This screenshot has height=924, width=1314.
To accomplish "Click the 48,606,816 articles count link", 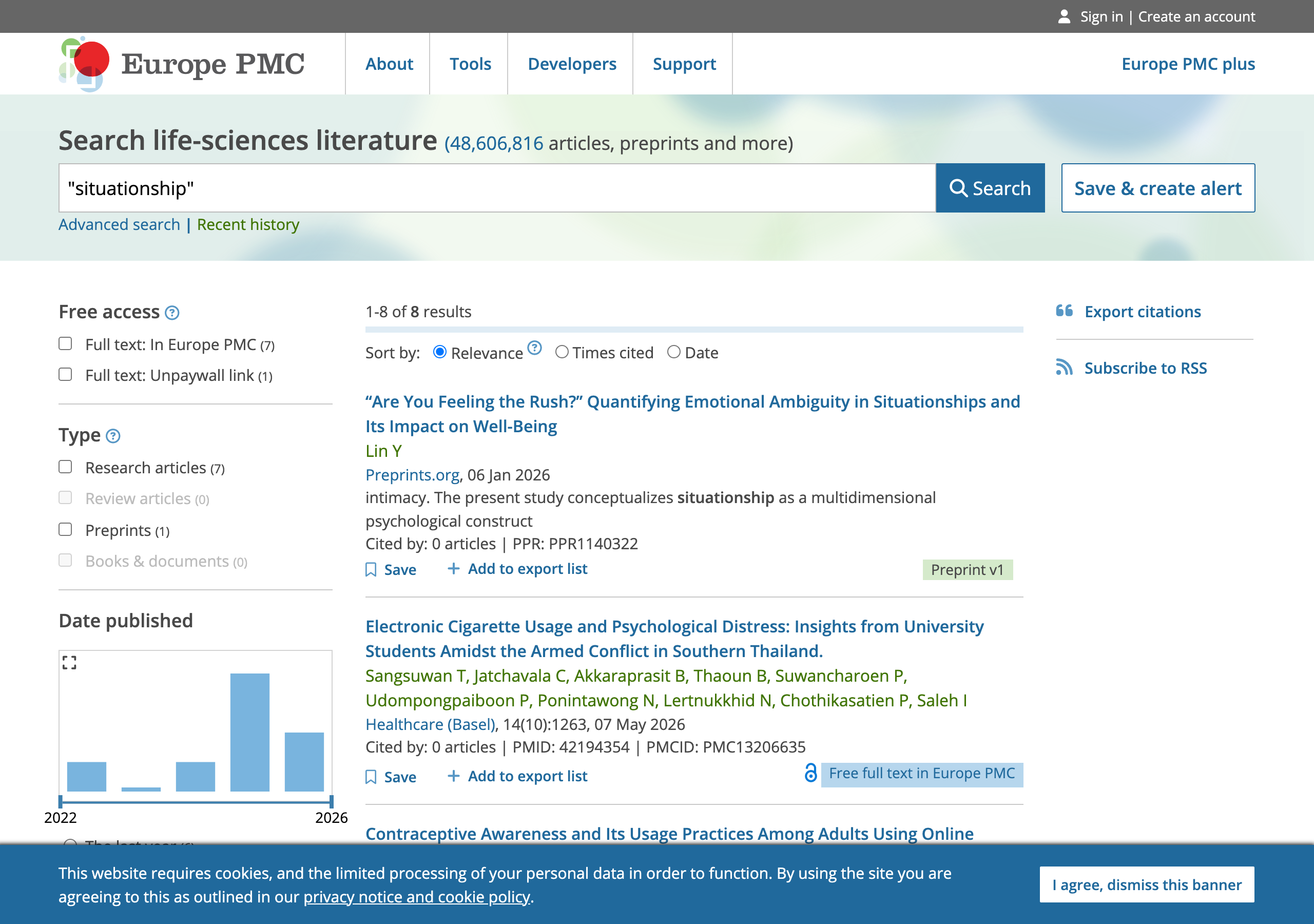I will coord(497,143).
